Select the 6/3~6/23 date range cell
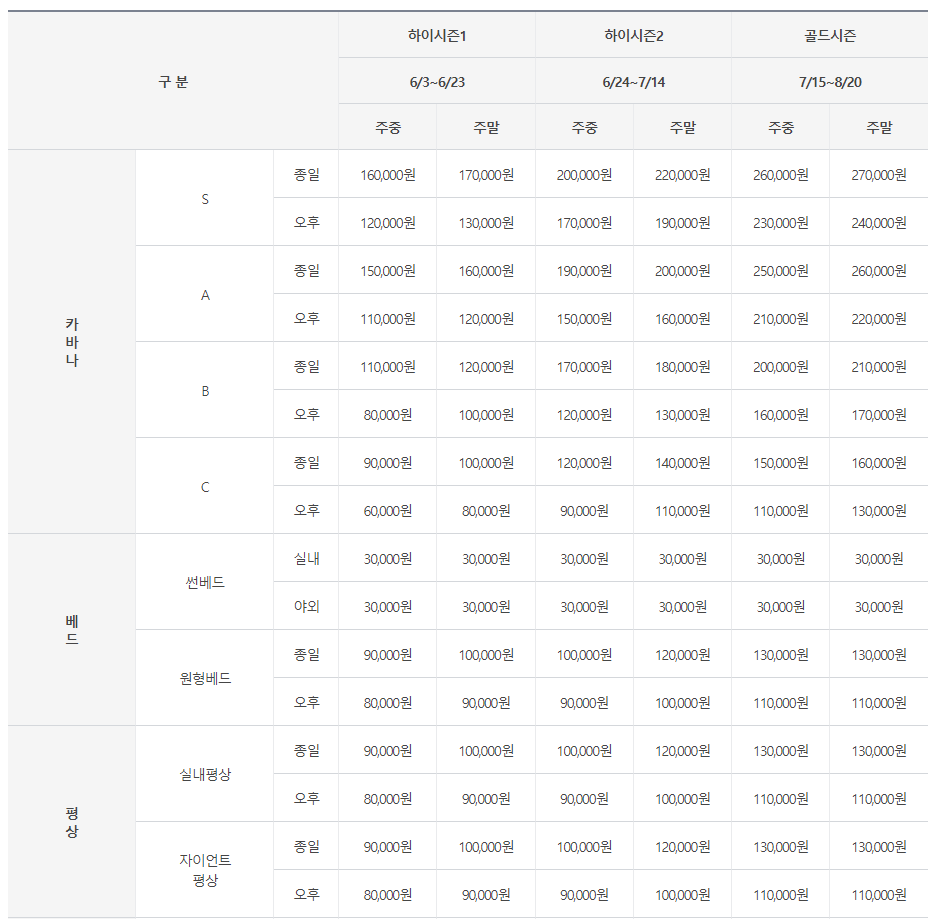The height and width of the screenshot is (919, 939). tap(437, 82)
